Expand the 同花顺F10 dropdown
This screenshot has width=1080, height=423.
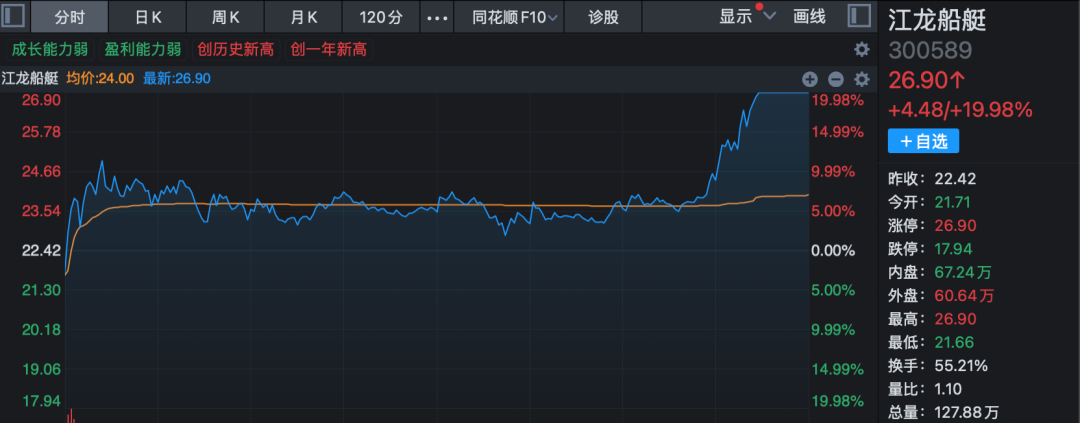point(513,17)
